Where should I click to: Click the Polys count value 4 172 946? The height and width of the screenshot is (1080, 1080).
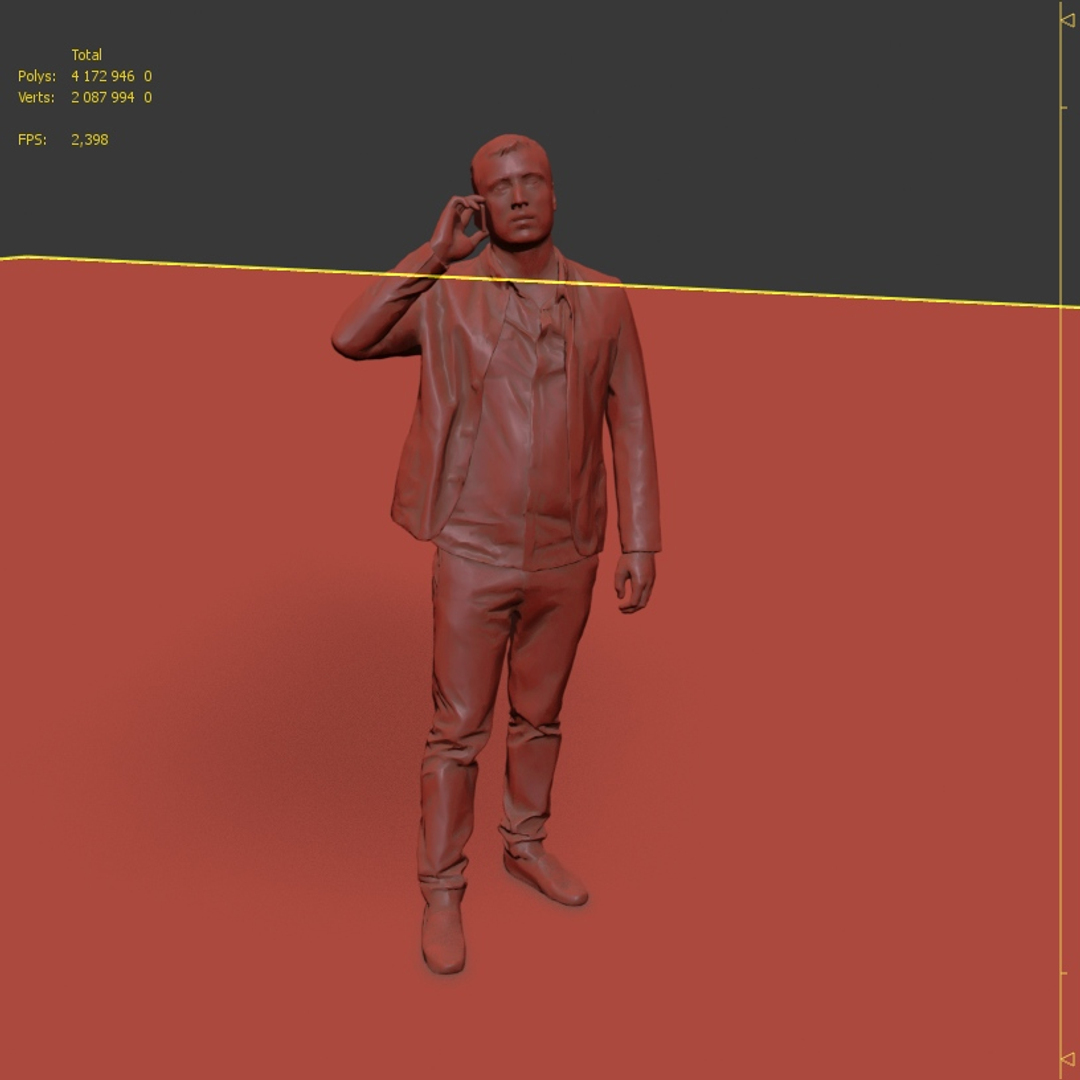tap(103, 76)
